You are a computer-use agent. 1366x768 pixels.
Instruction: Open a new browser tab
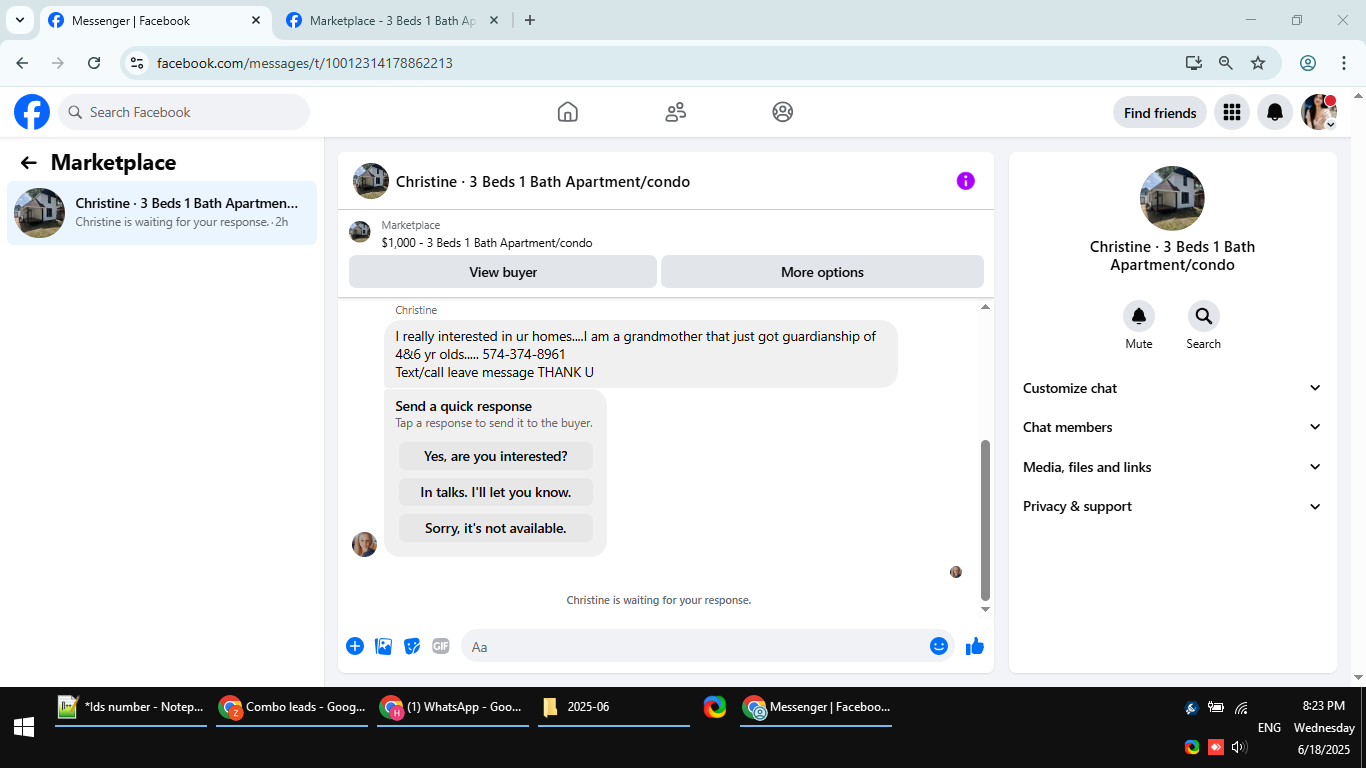(530, 20)
